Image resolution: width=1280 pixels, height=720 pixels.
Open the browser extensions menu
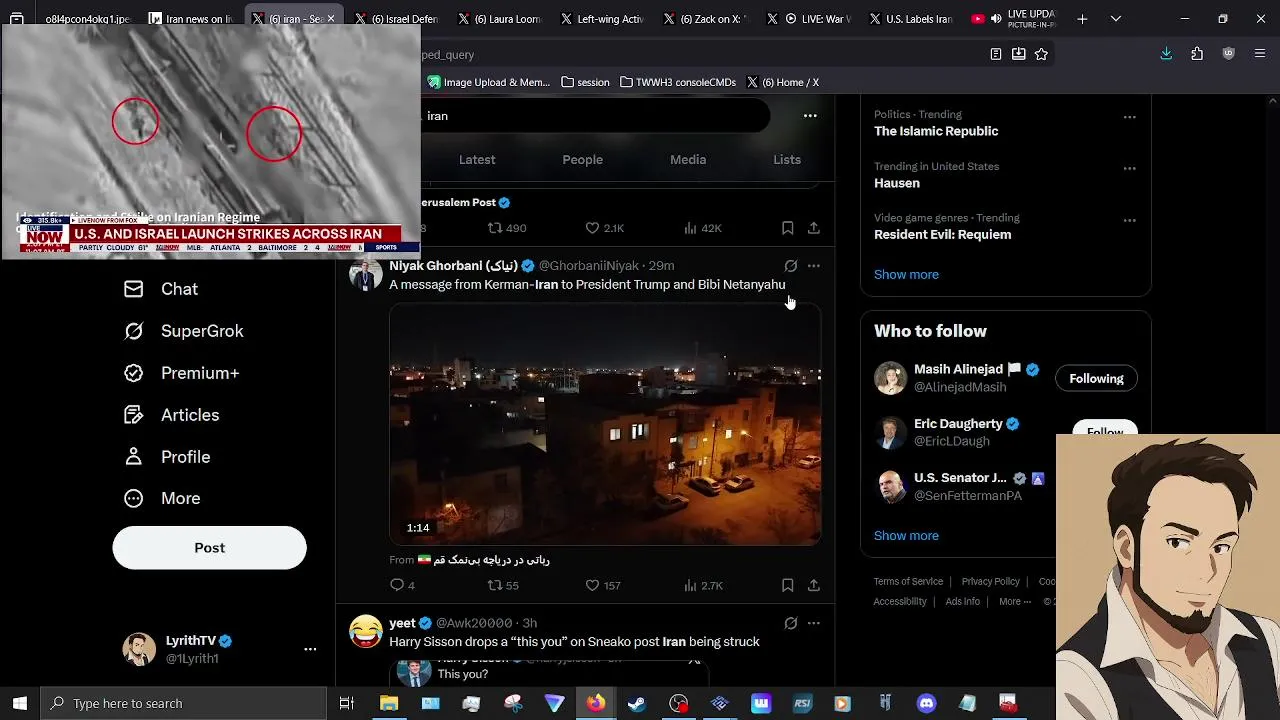pos(1197,54)
